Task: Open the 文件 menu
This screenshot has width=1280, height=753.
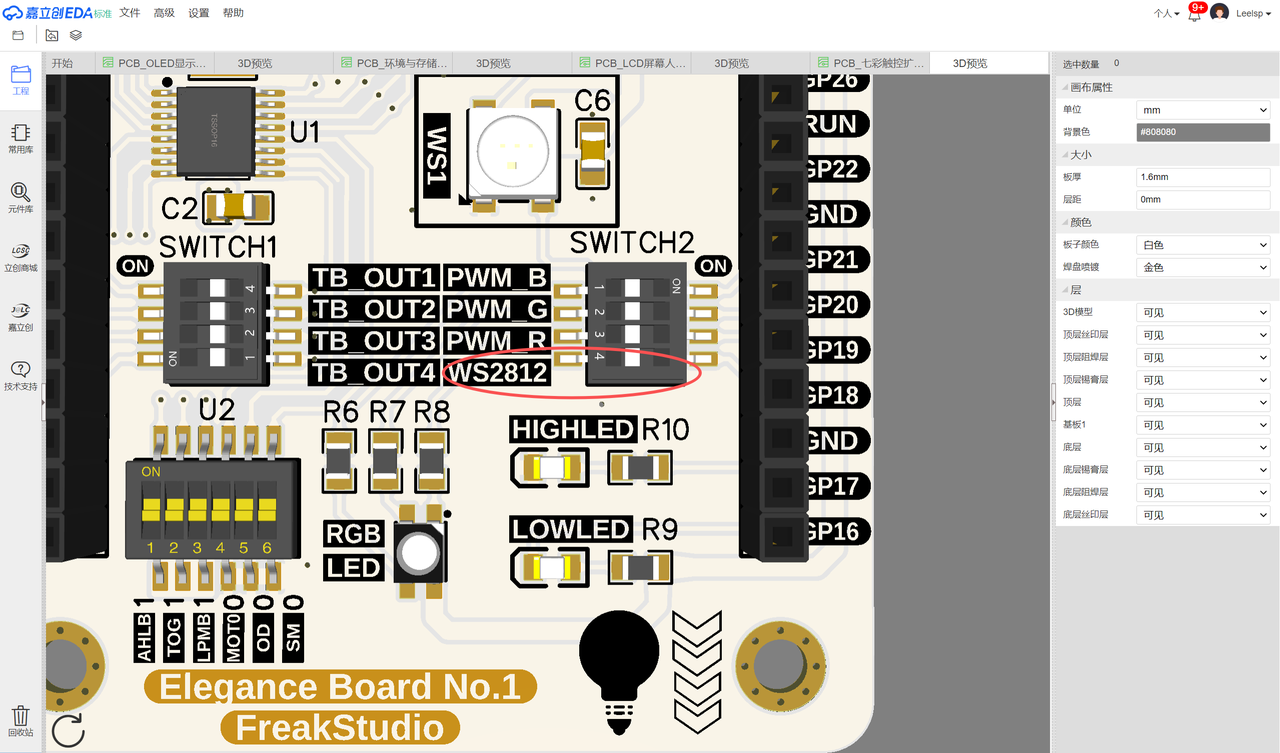Action: [x=130, y=13]
